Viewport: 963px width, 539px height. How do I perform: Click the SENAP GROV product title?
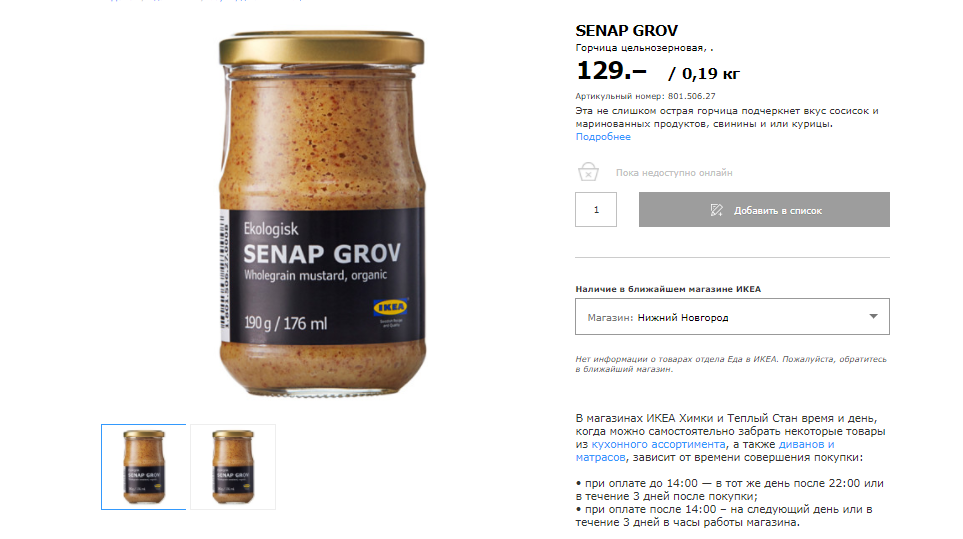pos(626,31)
